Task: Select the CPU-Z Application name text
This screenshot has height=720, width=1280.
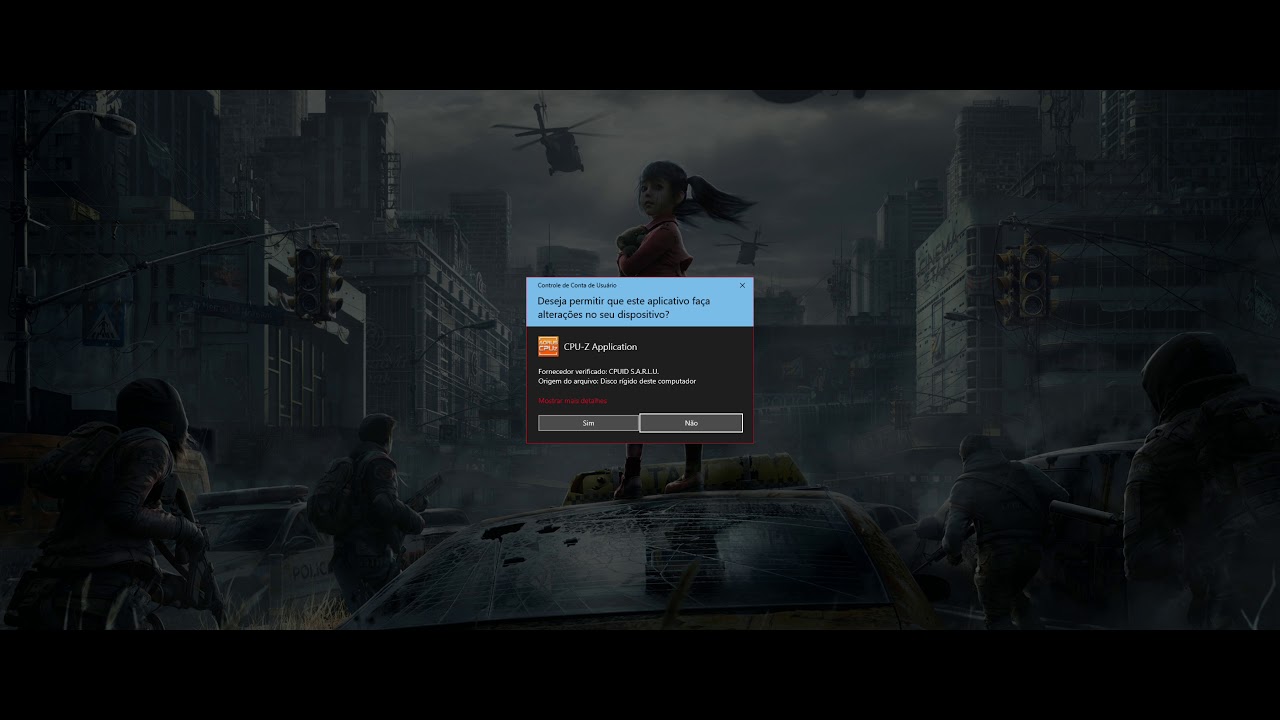Action: pyautogui.click(x=600, y=347)
